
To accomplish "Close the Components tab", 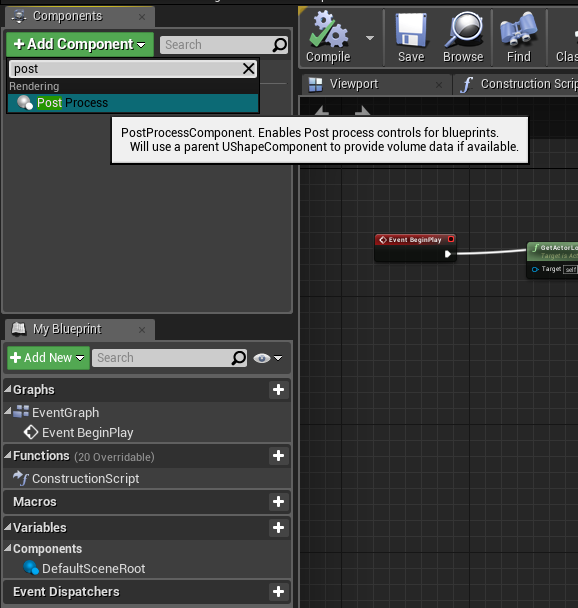I will point(142,17).
